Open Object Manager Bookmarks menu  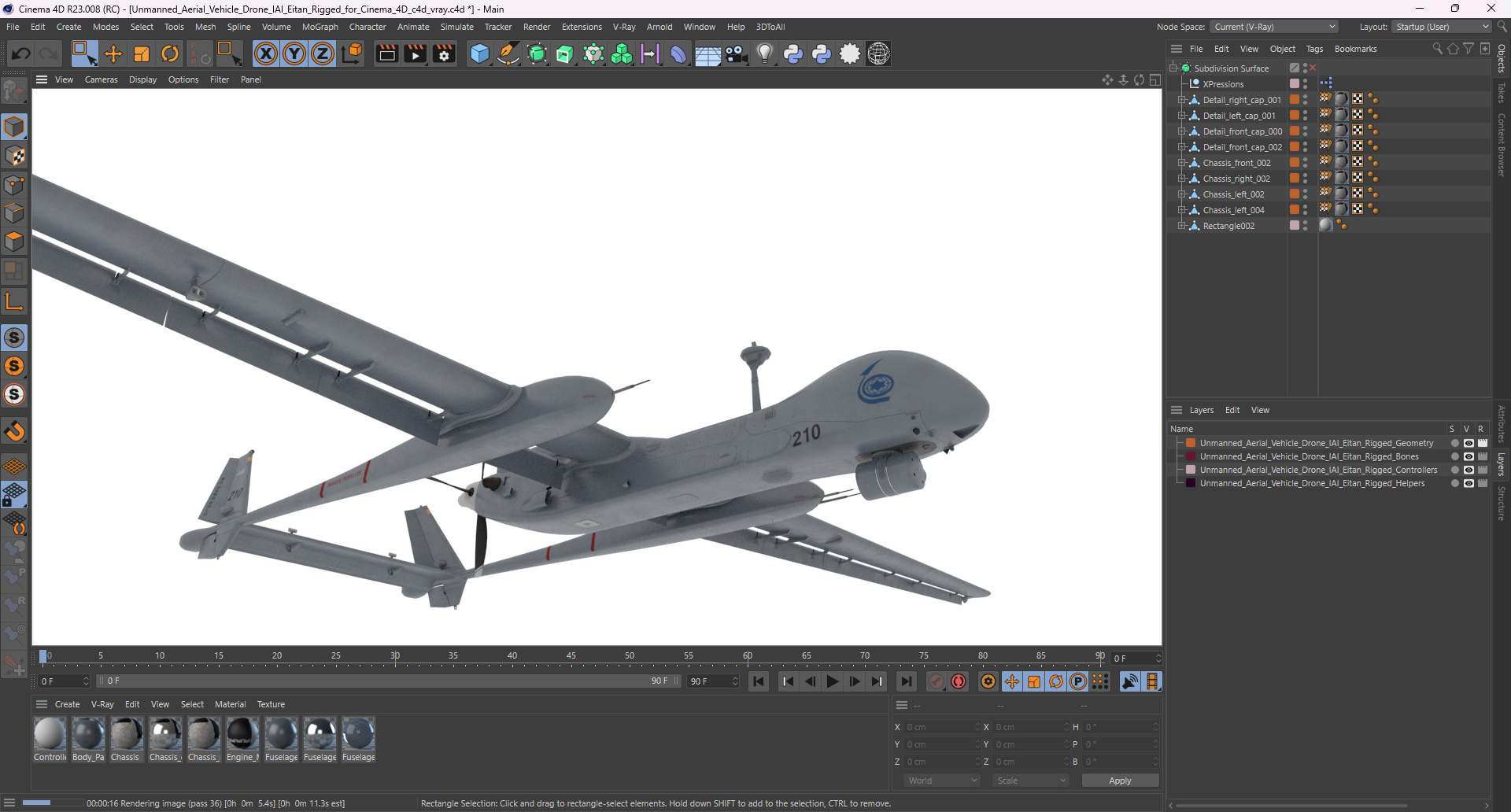pyautogui.click(x=1355, y=49)
